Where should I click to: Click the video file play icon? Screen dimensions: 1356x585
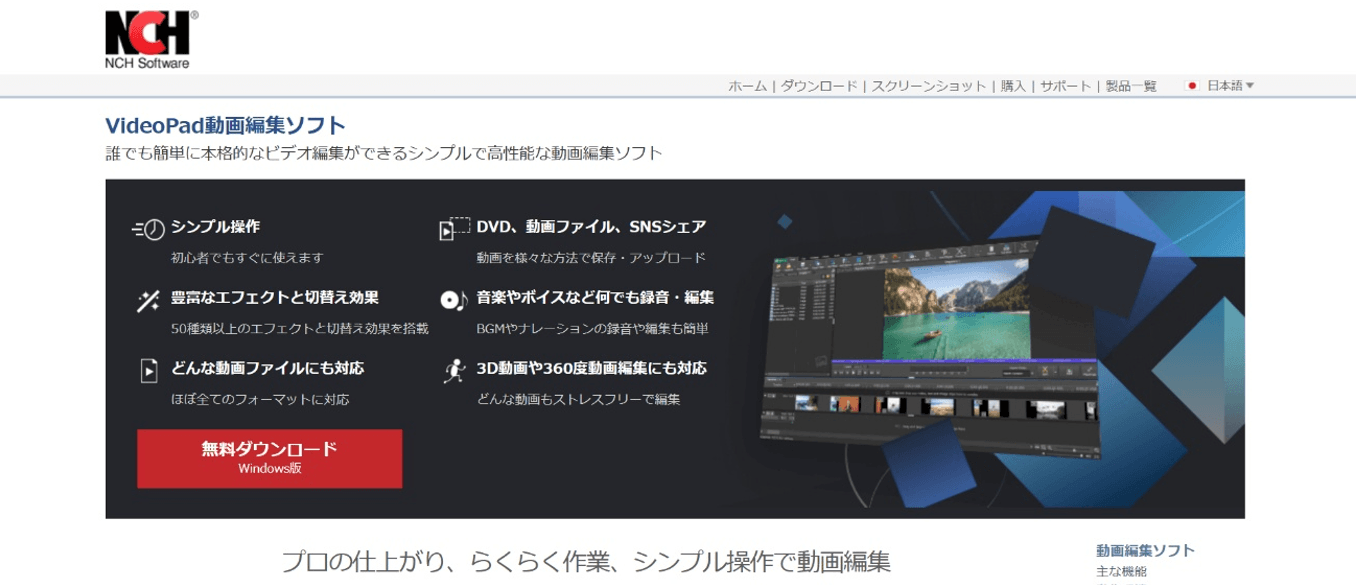[149, 371]
